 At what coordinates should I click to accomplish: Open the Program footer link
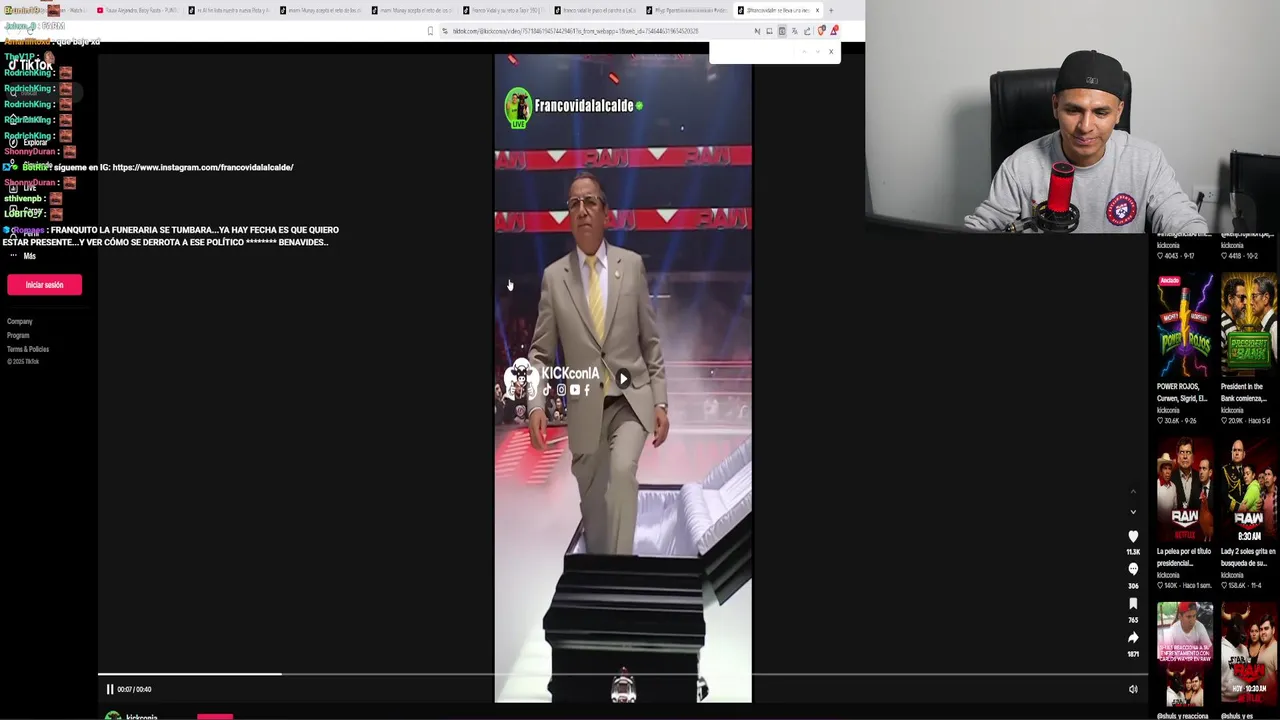pos(18,335)
